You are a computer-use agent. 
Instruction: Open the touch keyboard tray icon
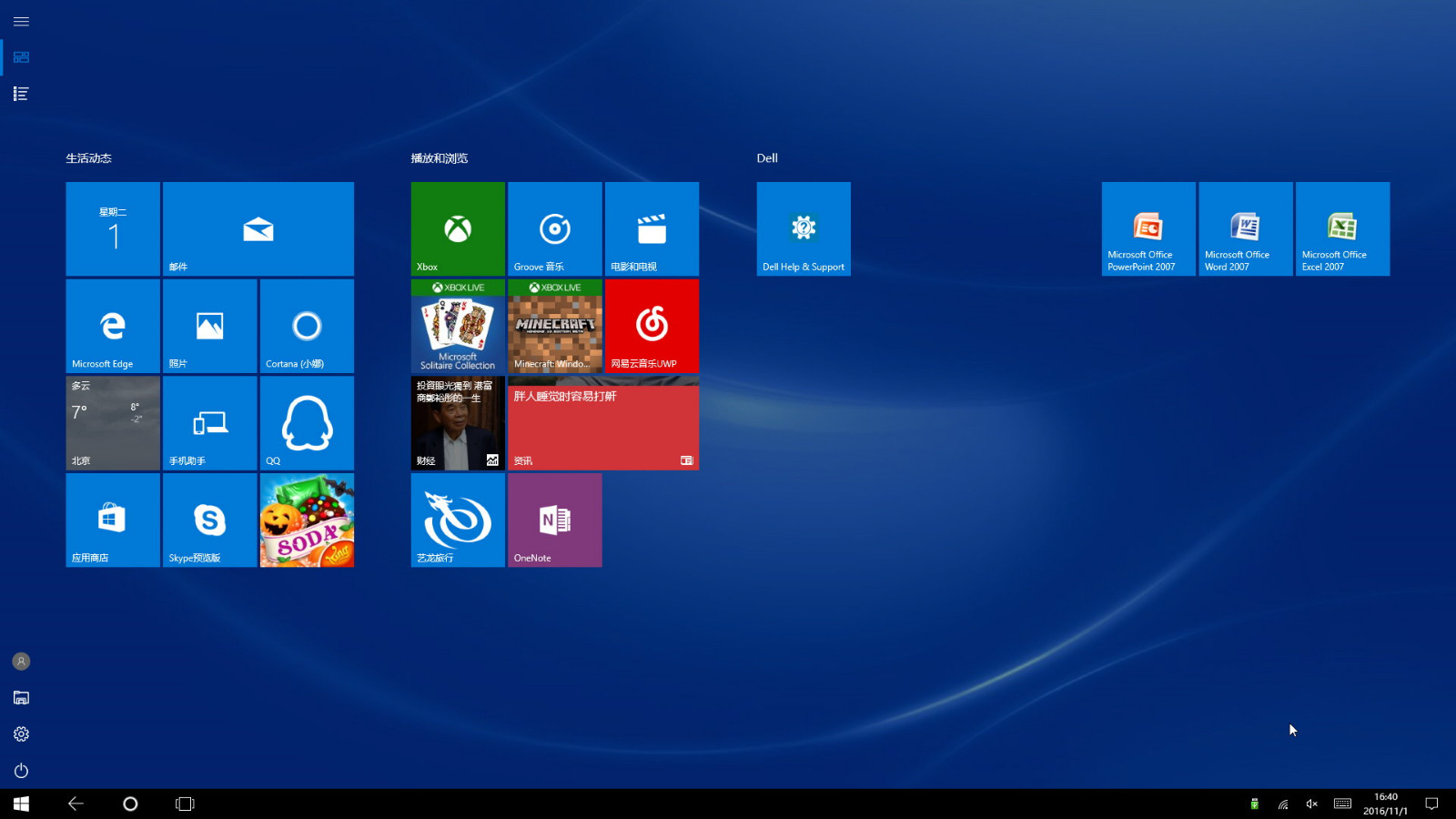(1342, 804)
